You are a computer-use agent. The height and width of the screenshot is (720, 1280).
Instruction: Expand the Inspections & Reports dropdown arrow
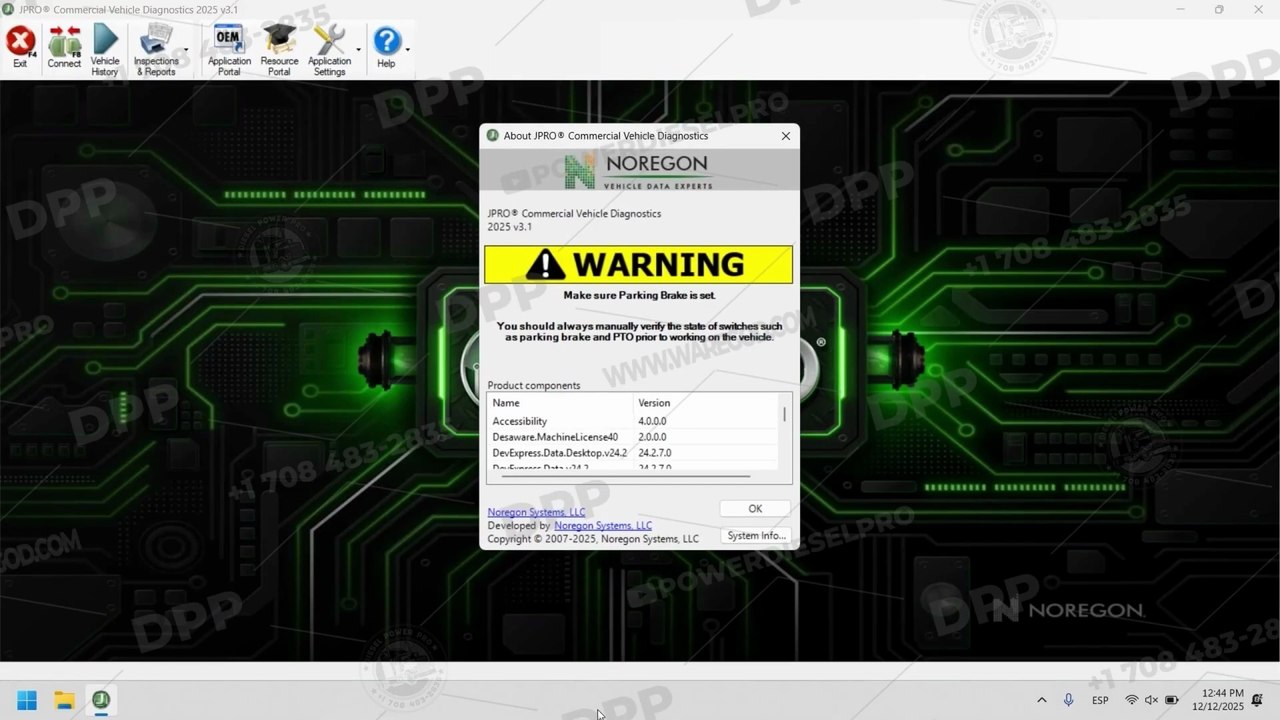click(x=186, y=50)
